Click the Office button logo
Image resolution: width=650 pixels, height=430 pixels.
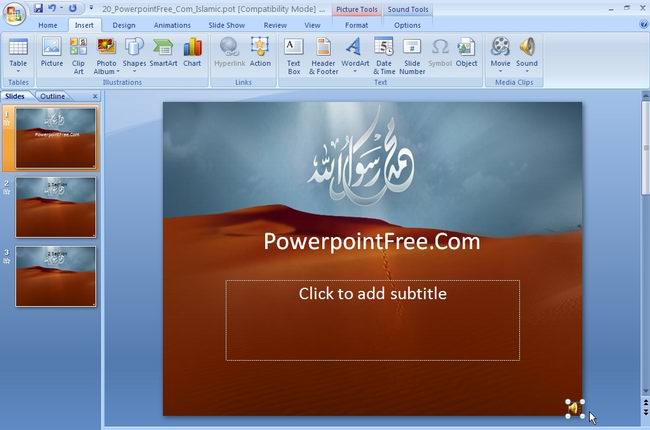(x=15, y=14)
